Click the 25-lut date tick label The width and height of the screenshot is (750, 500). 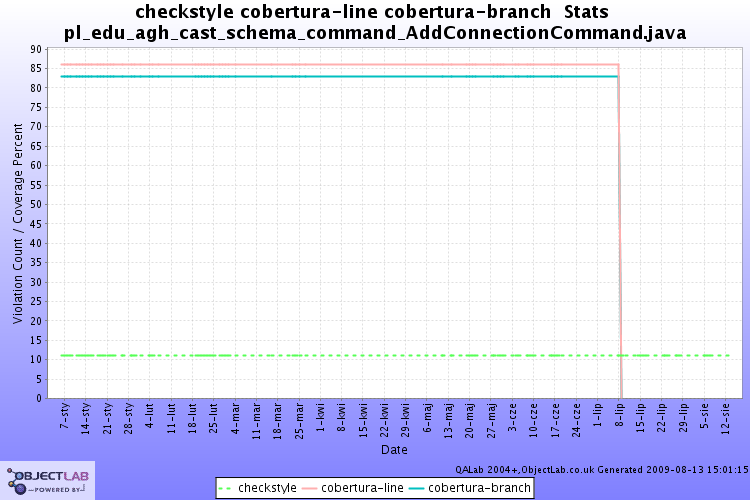coord(214,418)
